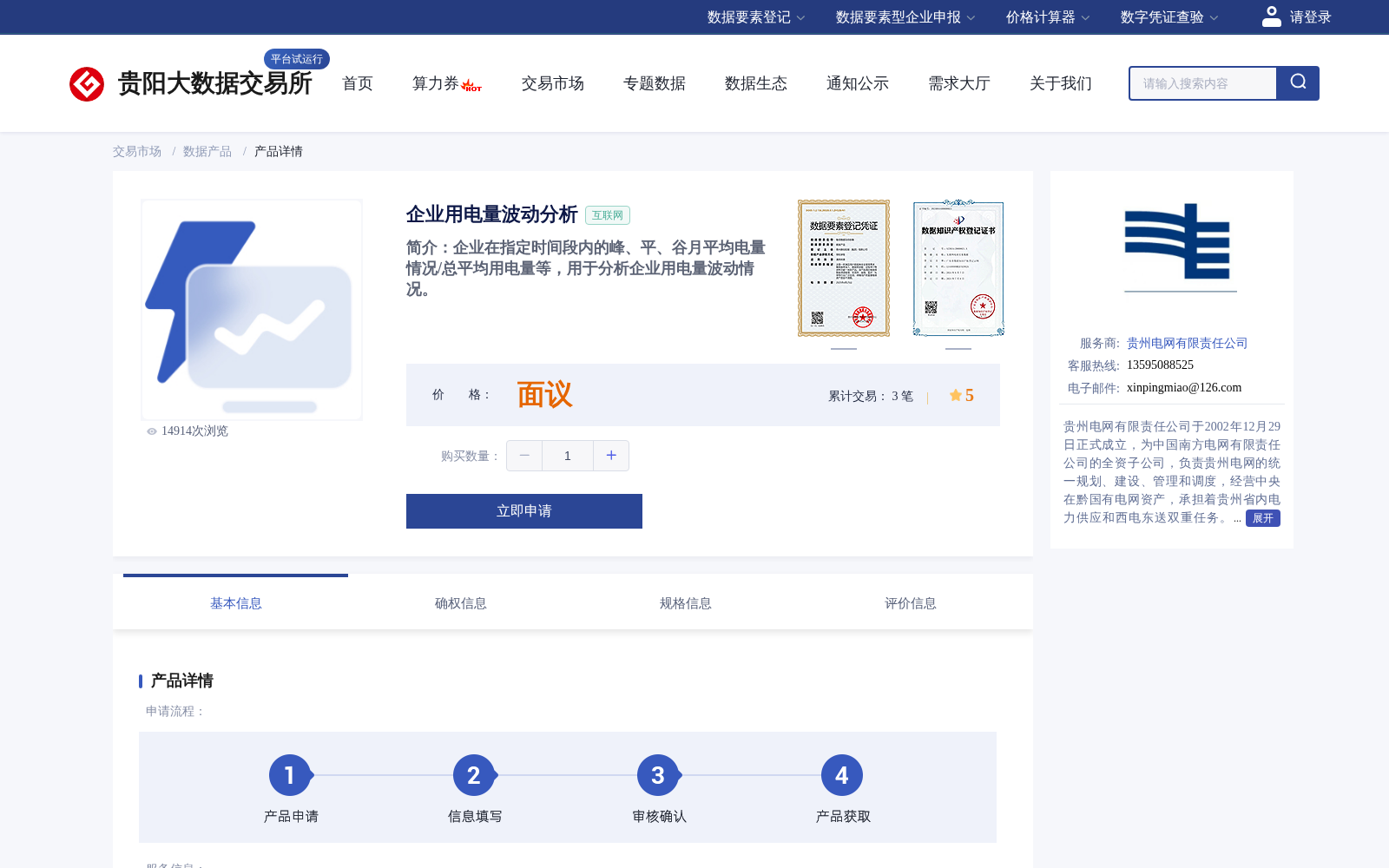This screenshot has width=1389, height=868.
Task: Click 数据产品 breadcrumb link
Action: (x=207, y=151)
